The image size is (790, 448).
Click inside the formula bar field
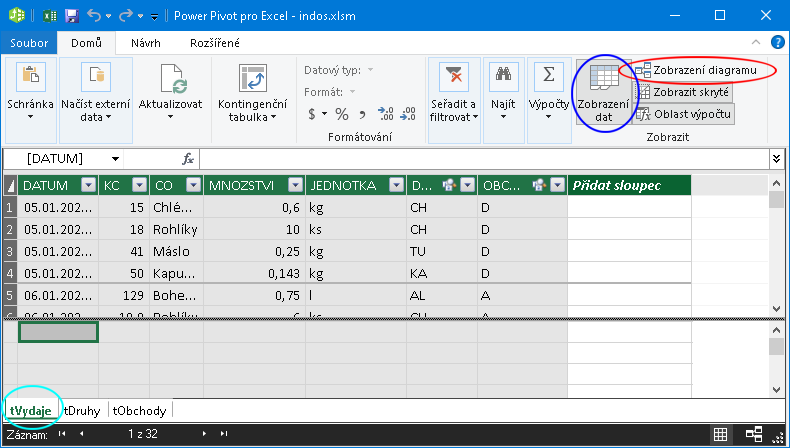coord(480,159)
